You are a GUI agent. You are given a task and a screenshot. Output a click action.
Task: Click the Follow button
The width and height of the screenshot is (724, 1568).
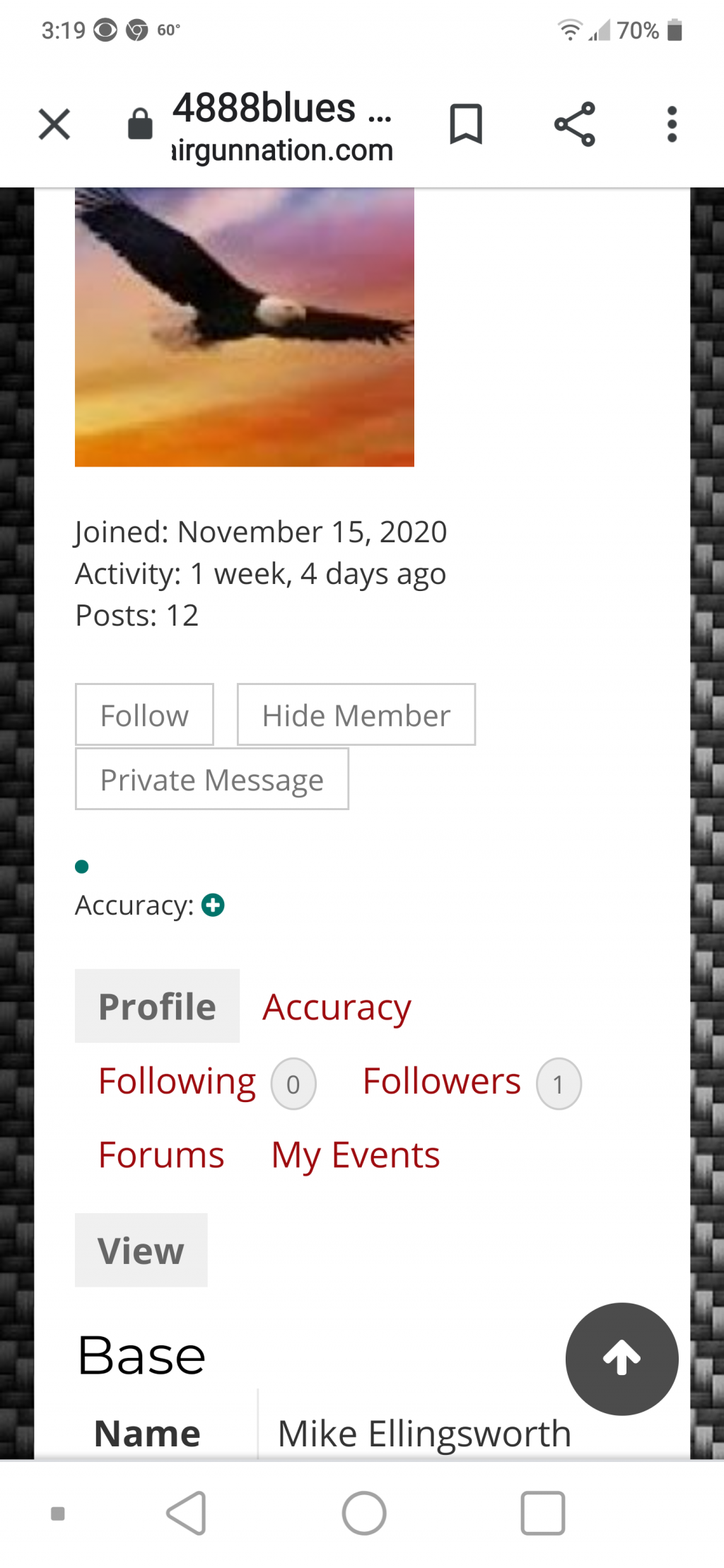pos(144,715)
